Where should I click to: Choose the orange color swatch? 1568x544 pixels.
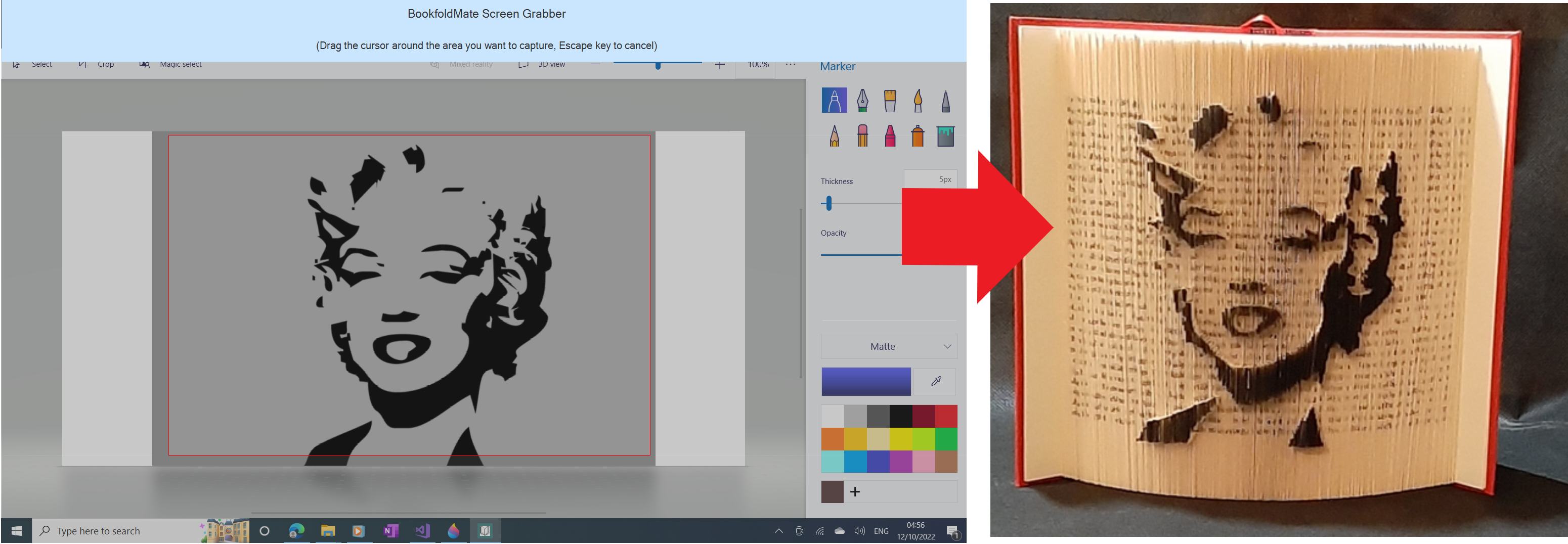point(832,439)
